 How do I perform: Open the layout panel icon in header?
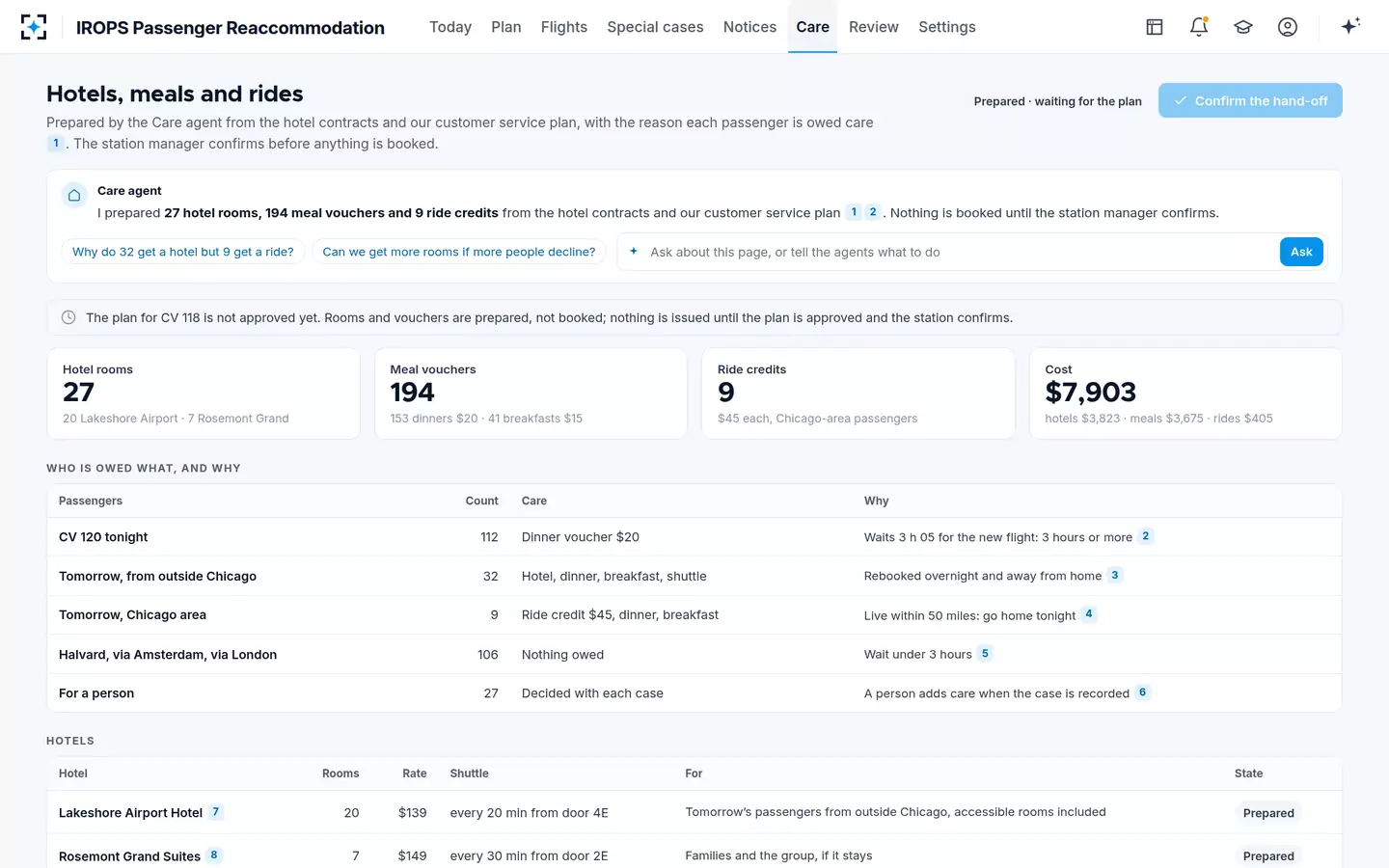pyautogui.click(x=1155, y=27)
